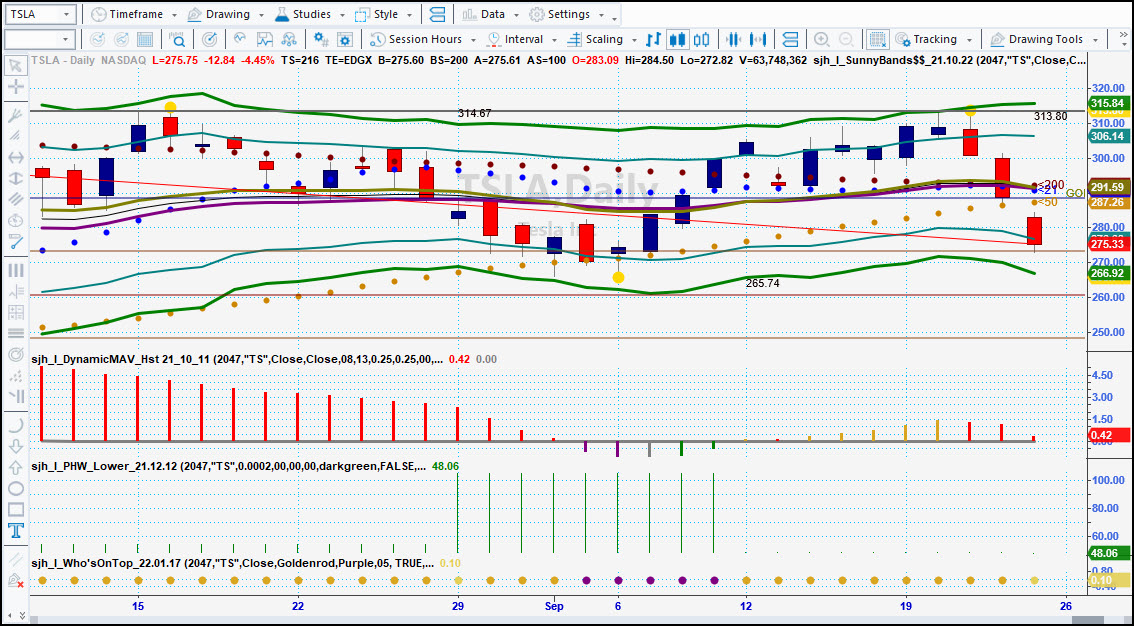Click the green 266.92 price label
Viewport: 1134px width, 626px height.
(x=1109, y=273)
